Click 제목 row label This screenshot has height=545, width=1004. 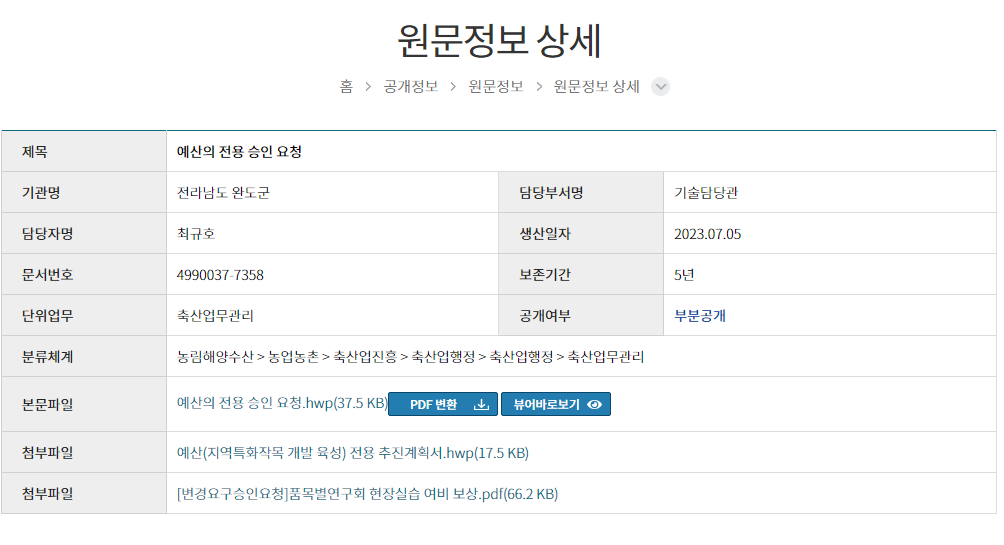pyautogui.click(x=84, y=152)
